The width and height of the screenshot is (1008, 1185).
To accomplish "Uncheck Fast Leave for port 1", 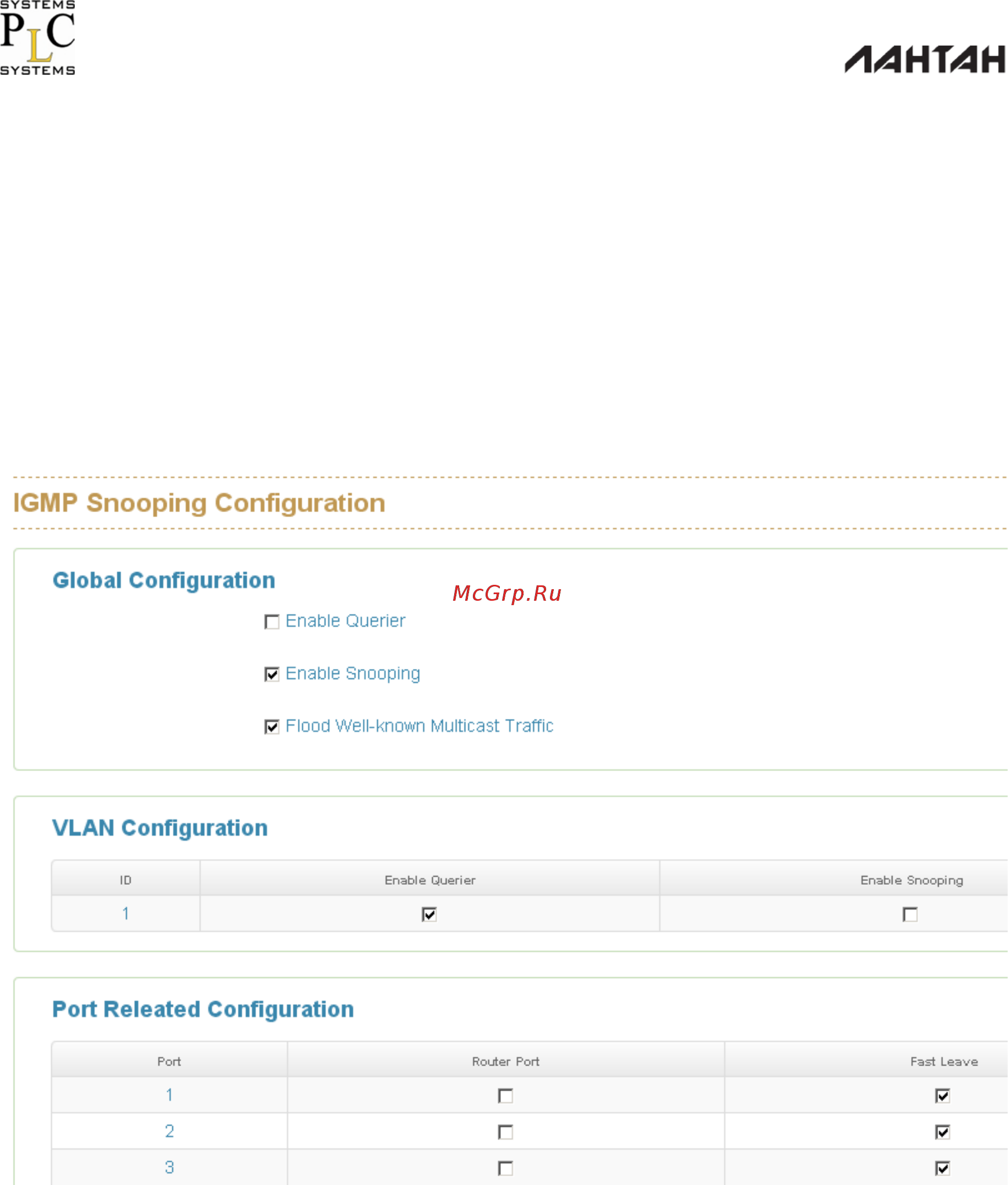I will tap(942, 1095).
